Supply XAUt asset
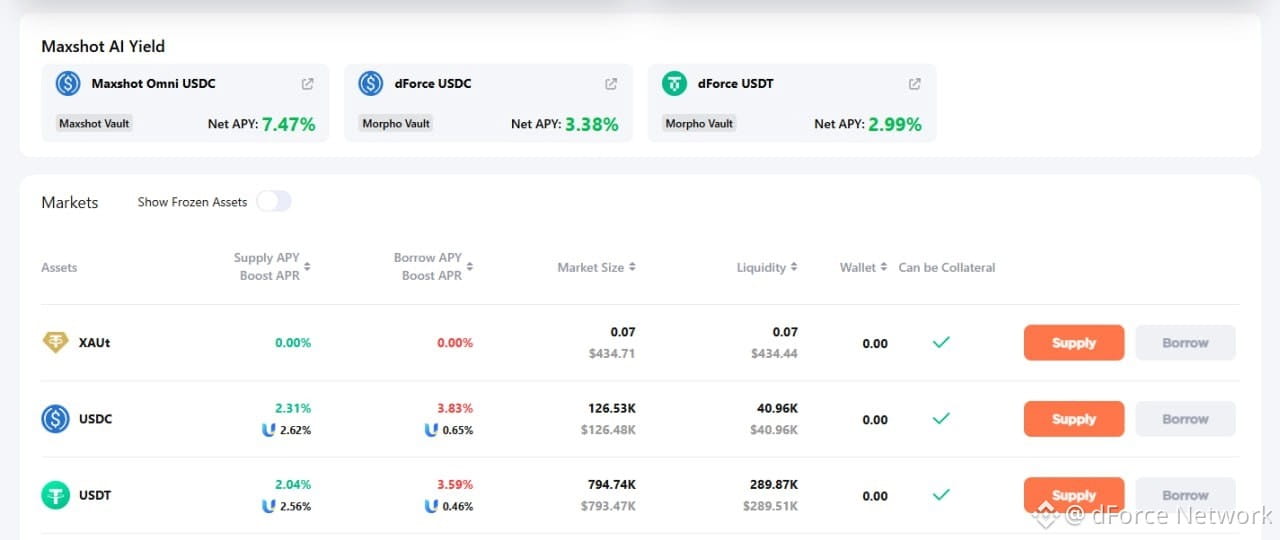This screenshot has width=1280, height=540. pos(1074,342)
